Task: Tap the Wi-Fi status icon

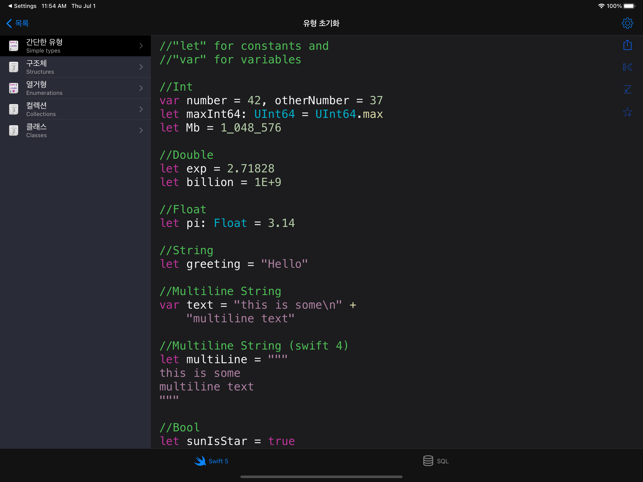Action: coord(601,6)
